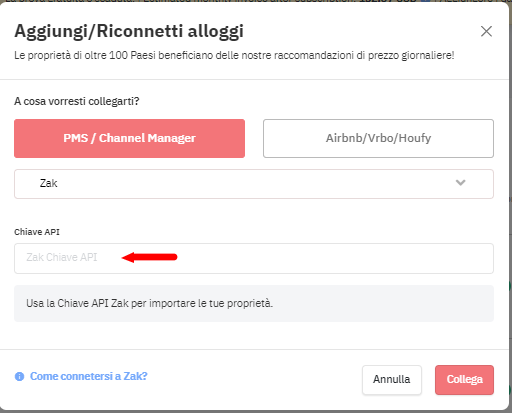Click the Annulla button
Screen dimensions: 512x413
tap(392, 380)
